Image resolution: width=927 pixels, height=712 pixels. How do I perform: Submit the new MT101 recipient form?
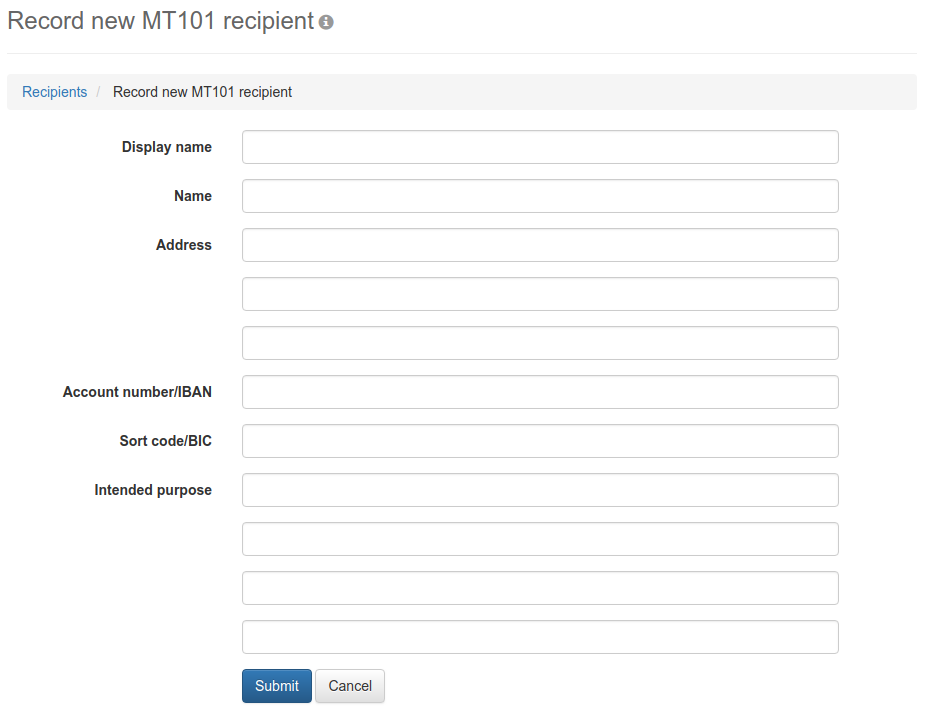point(276,686)
